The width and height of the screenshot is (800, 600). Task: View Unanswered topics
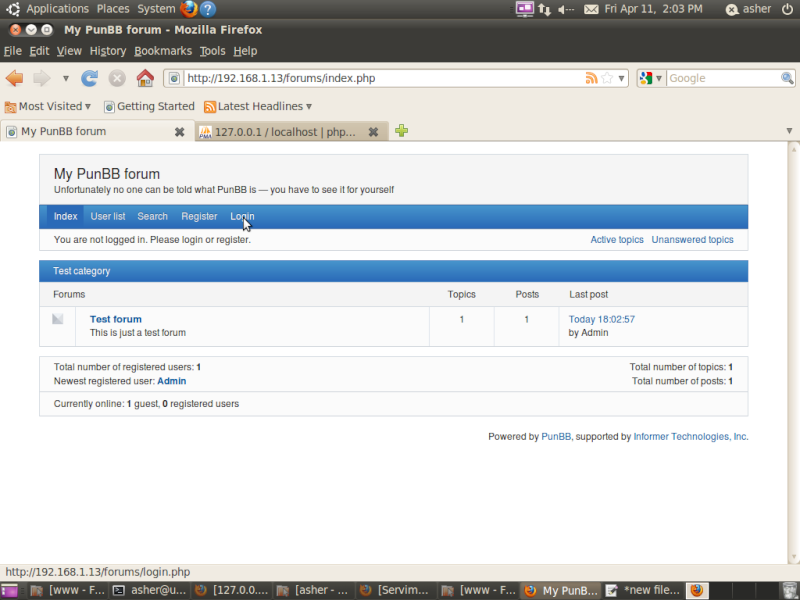pyautogui.click(x=692, y=240)
